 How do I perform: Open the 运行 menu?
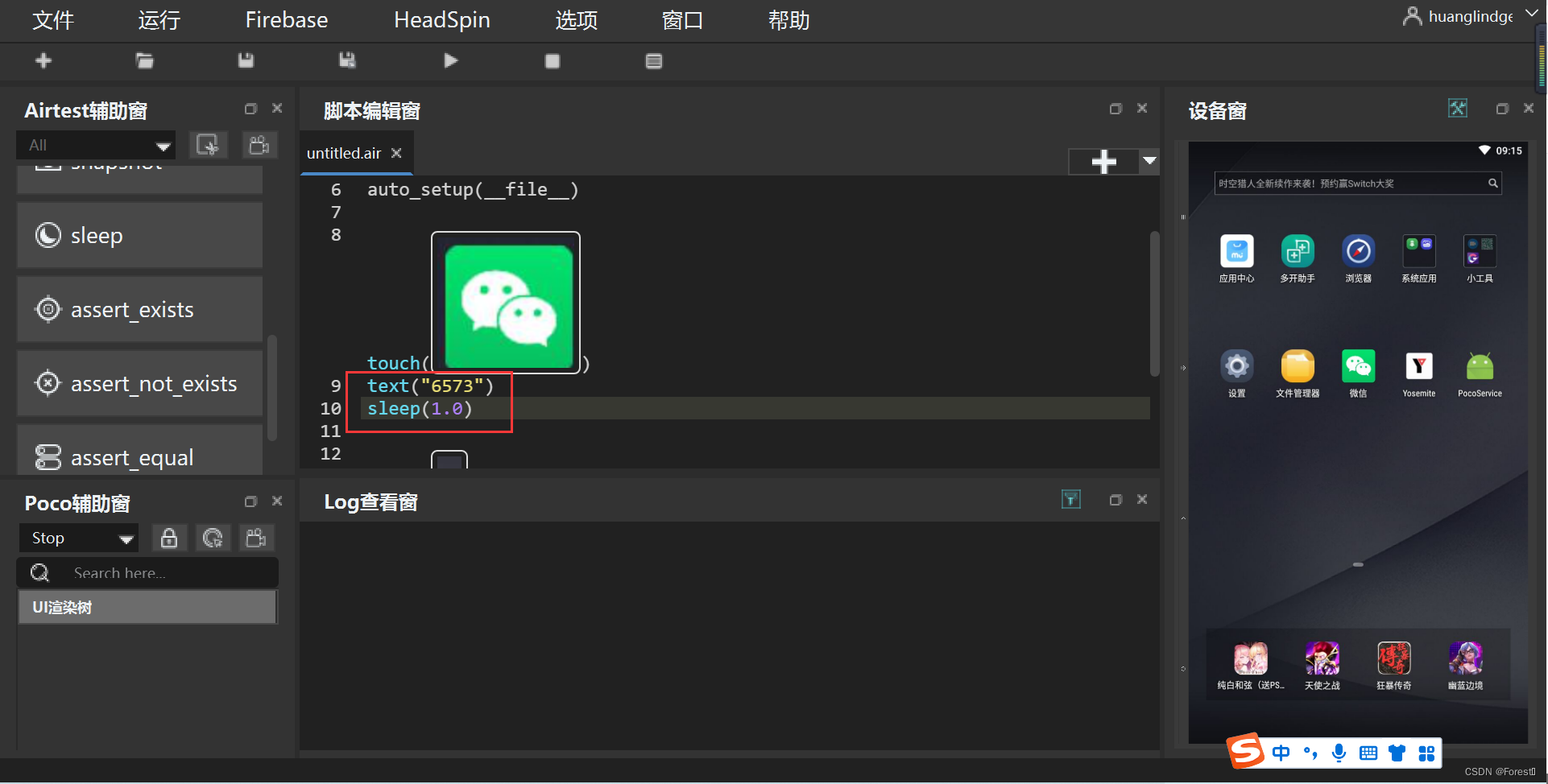[x=159, y=20]
